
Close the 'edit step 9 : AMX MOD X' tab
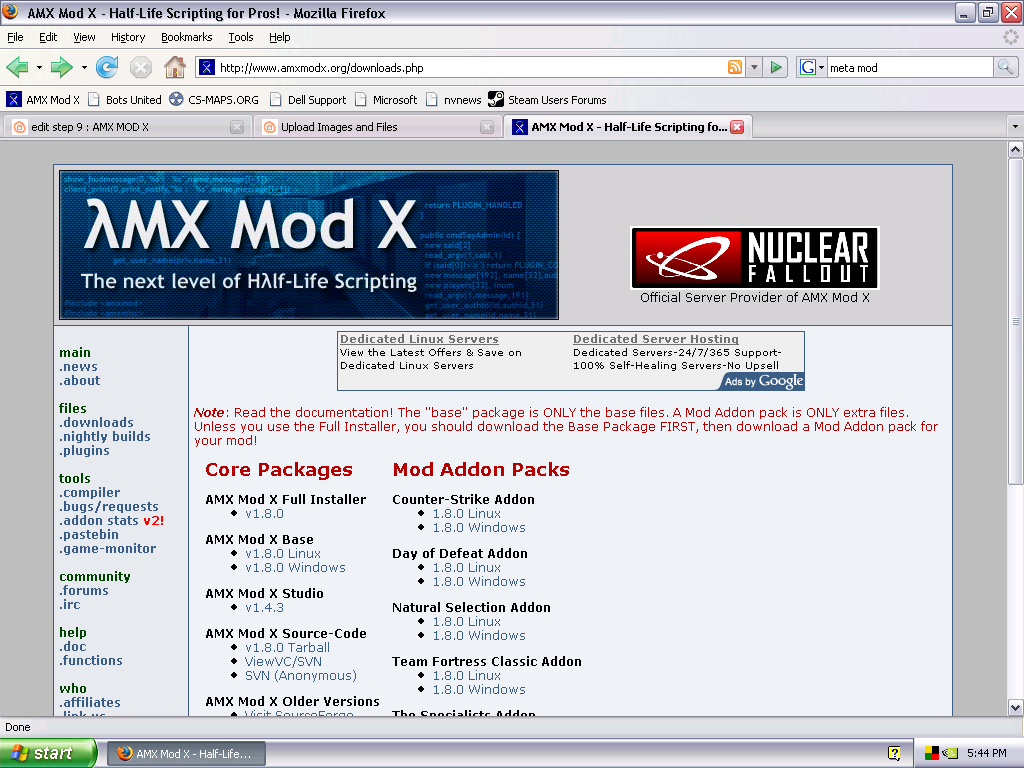pos(237,127)
